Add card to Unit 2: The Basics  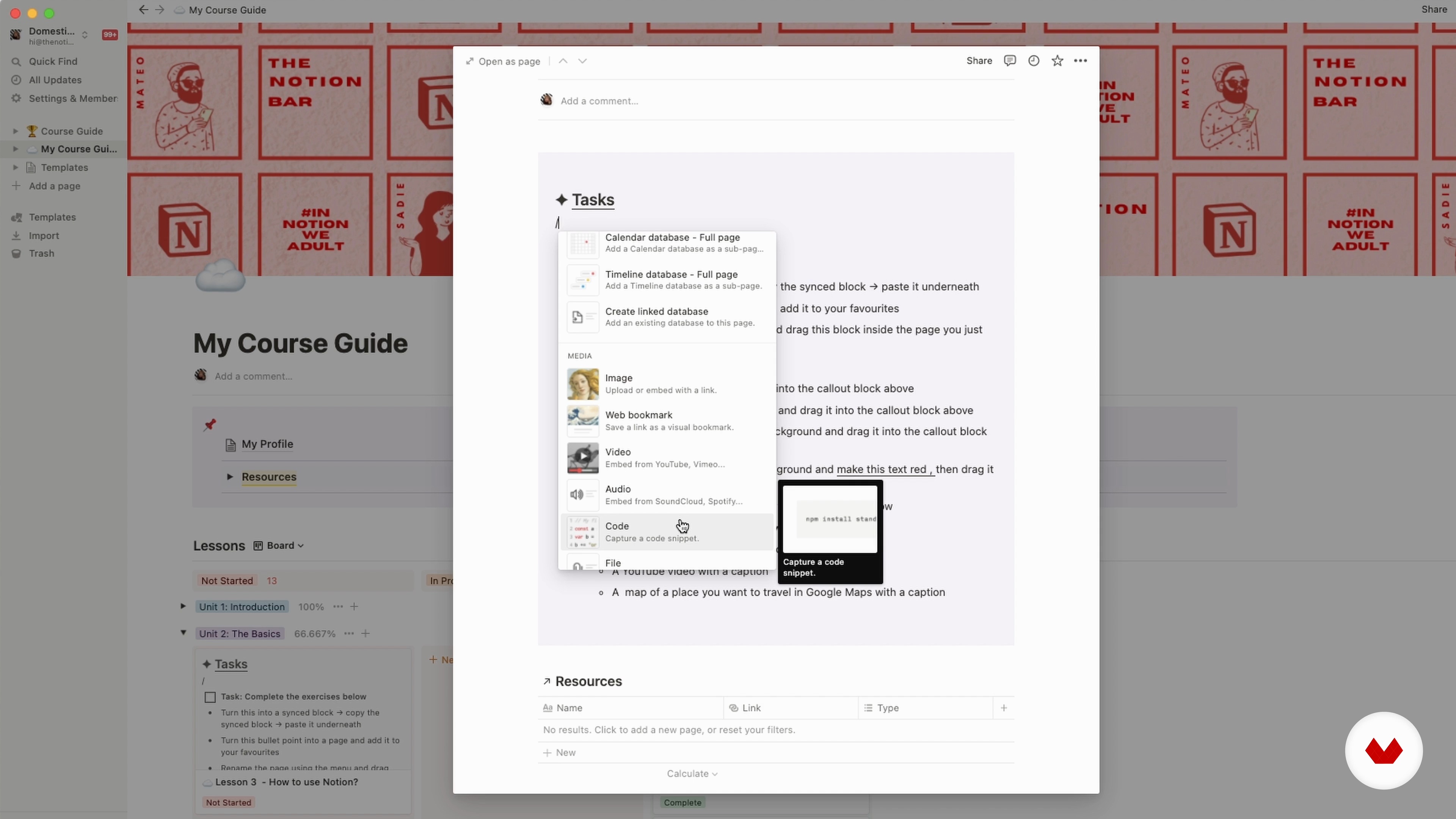click(x=366, y=634)
